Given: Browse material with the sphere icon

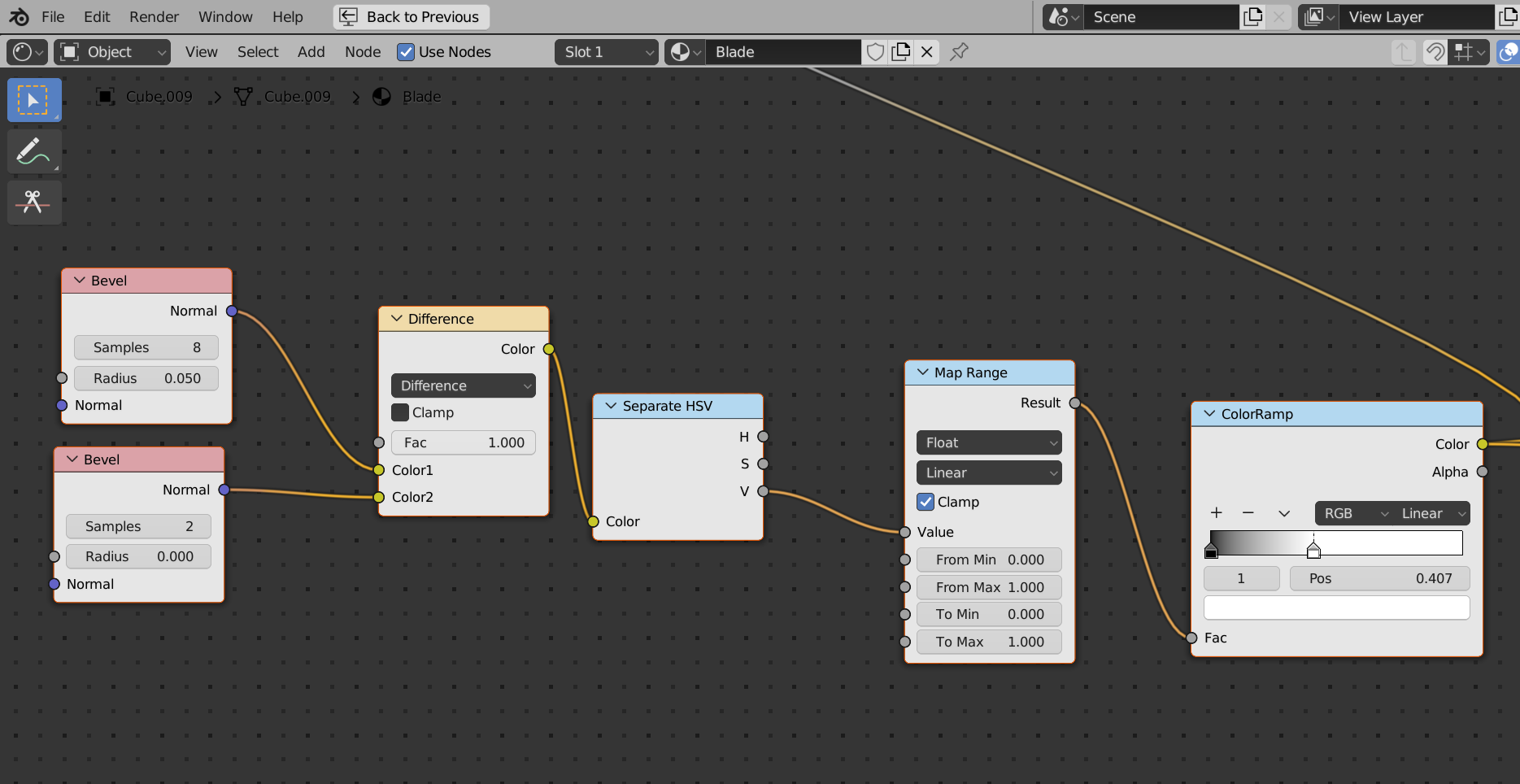Looking at the screenshot, I should tap(685, 52).
